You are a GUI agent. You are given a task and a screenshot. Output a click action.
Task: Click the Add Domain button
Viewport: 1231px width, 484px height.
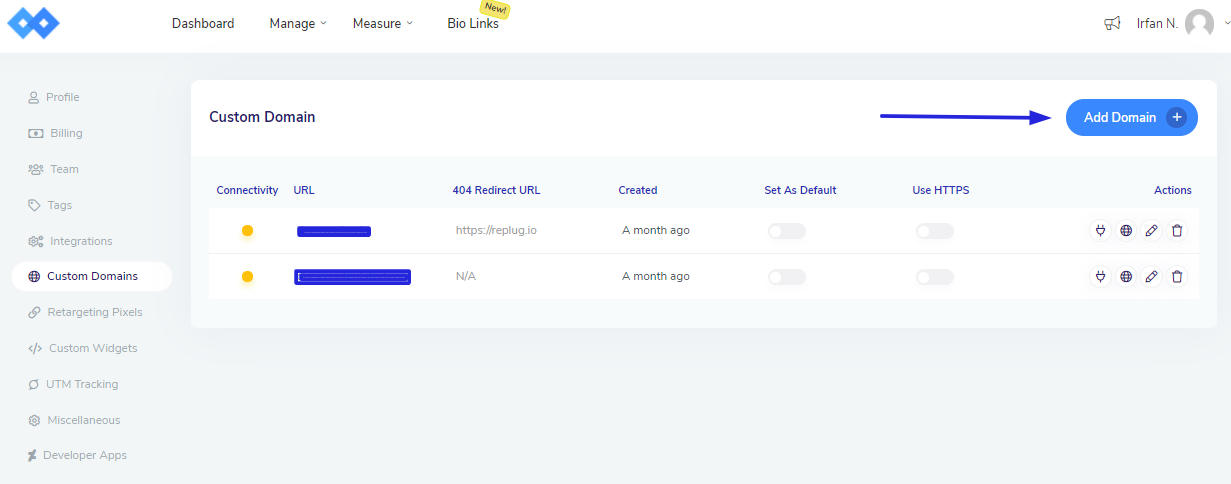[x=1131, y=118]
